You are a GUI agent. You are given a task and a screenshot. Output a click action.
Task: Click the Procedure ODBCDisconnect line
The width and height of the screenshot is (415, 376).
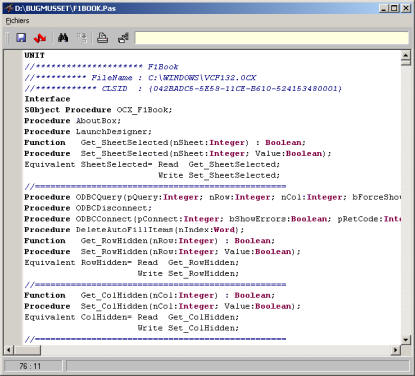tap(88, 208)
